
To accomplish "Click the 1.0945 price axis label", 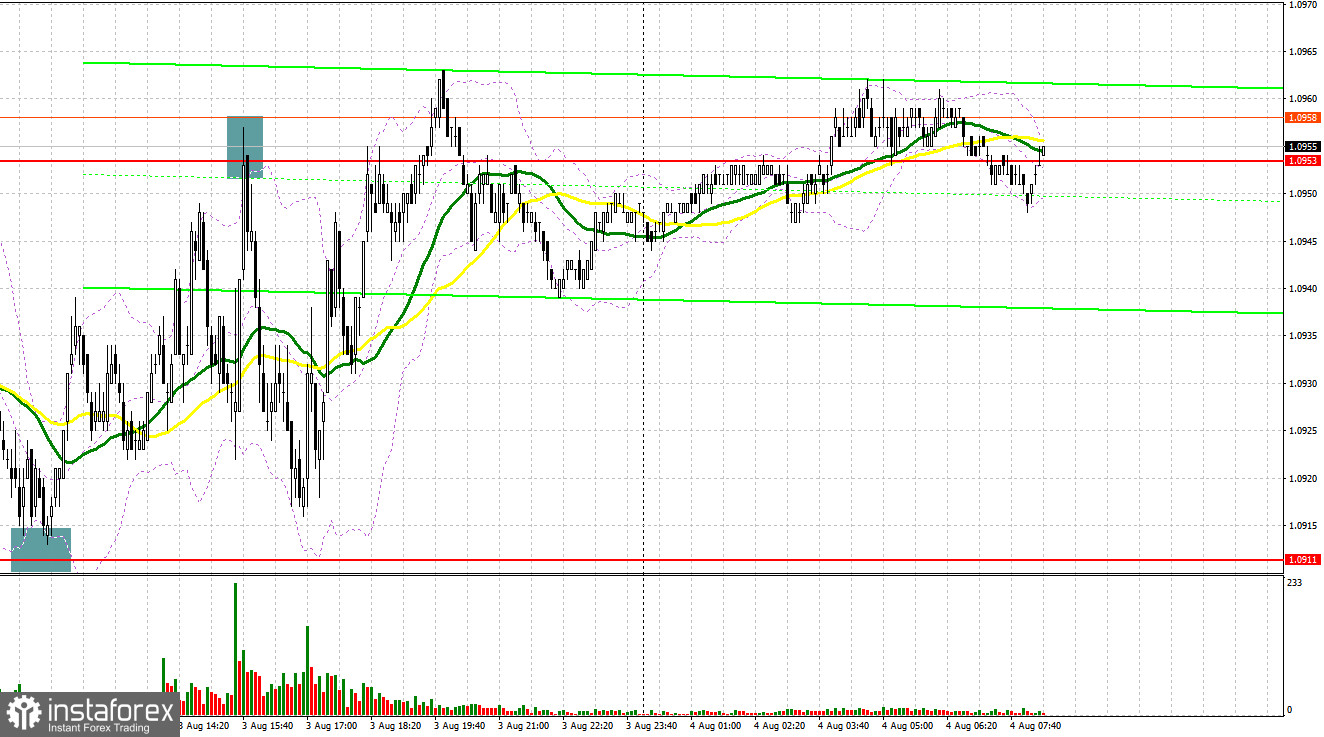I will [x=1303, y=241].
